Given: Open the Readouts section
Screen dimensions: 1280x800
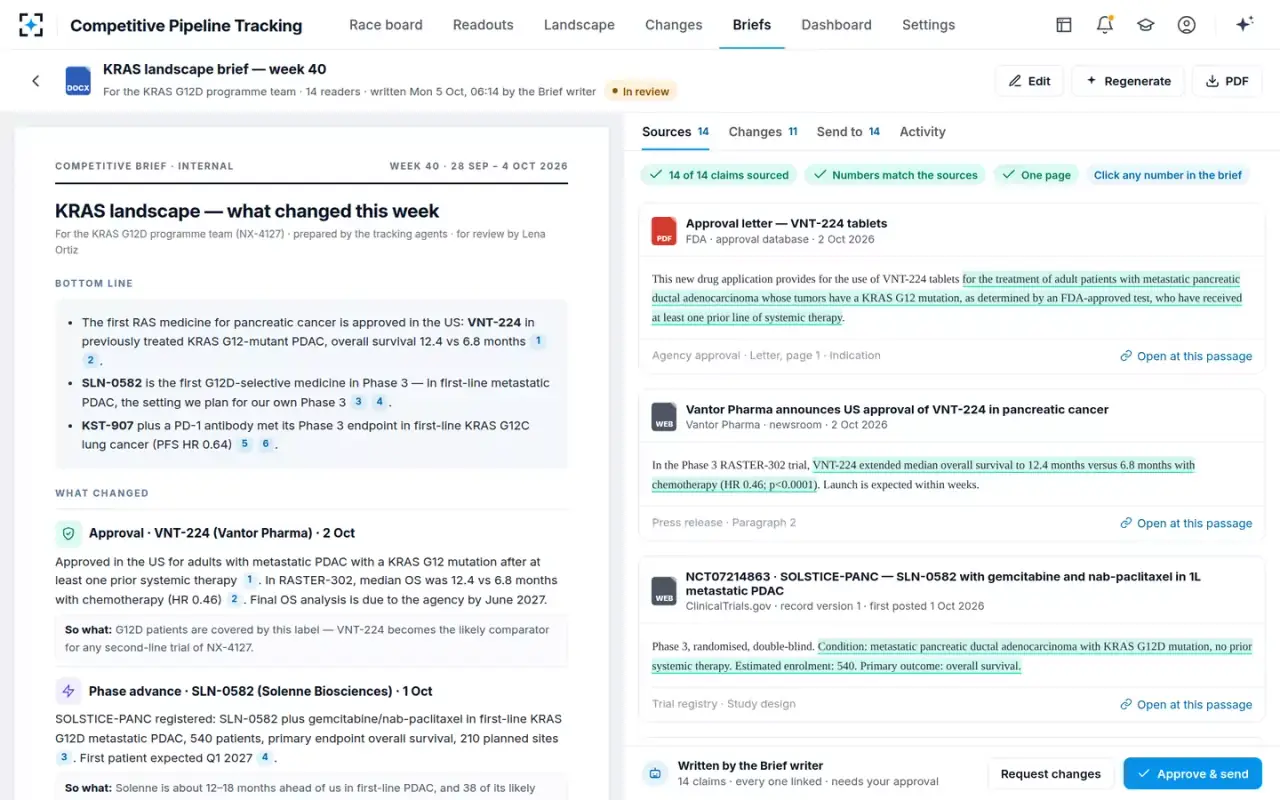Looking at the screenshot, I should [483, 25].
